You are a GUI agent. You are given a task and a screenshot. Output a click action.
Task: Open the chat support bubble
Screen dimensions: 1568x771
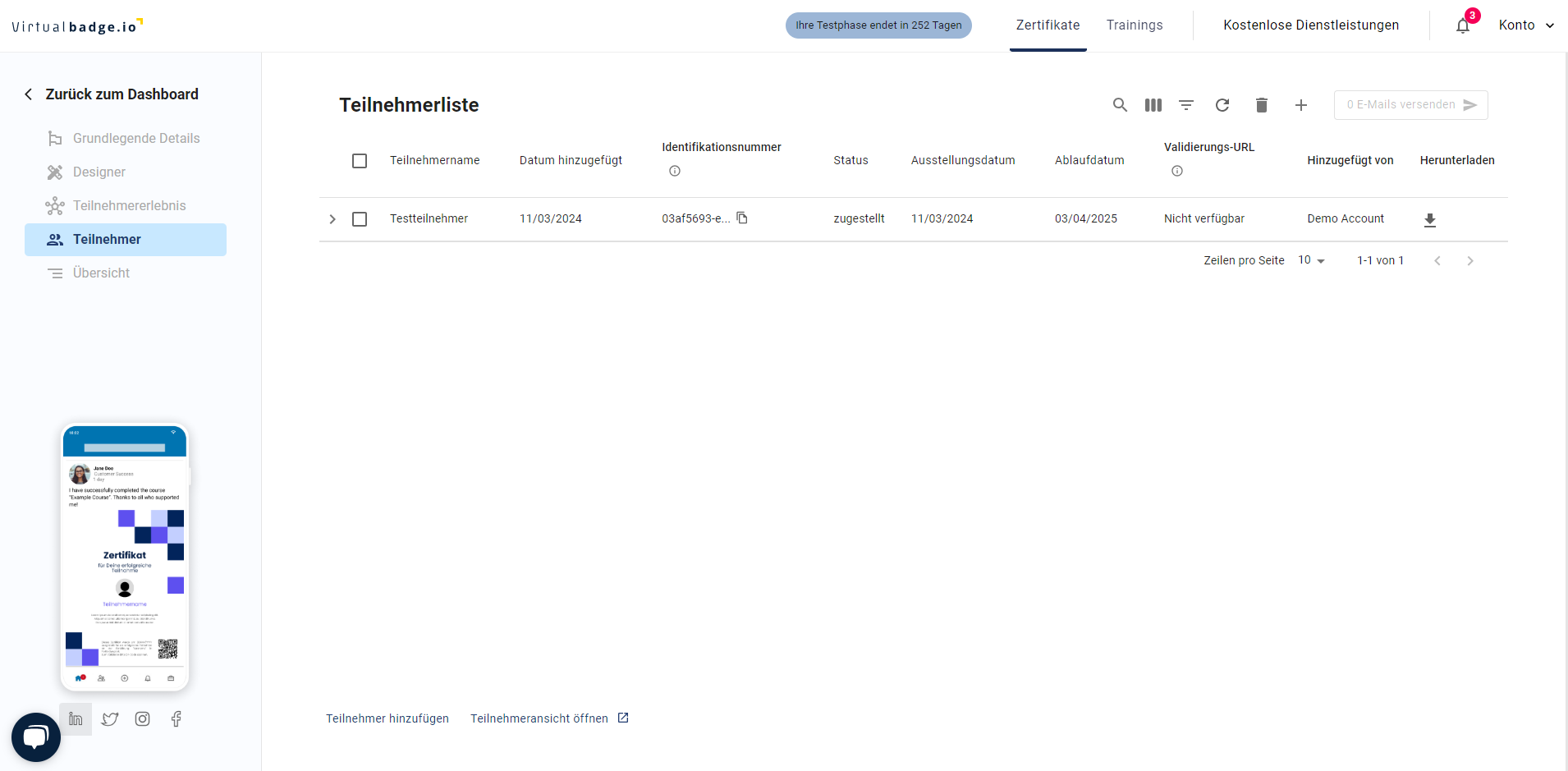[x=36, y=737]
